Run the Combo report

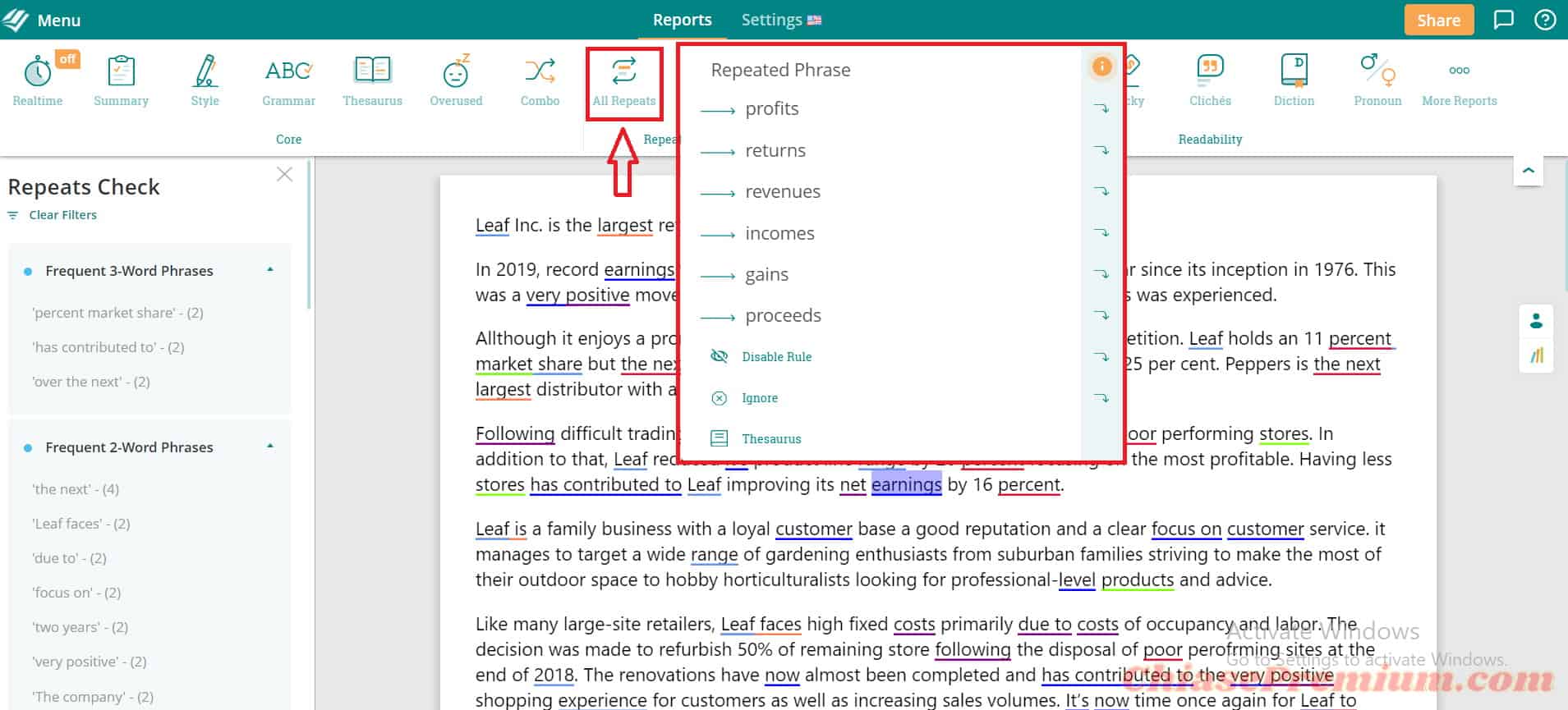pyautogui.click(x=540, y=80)
